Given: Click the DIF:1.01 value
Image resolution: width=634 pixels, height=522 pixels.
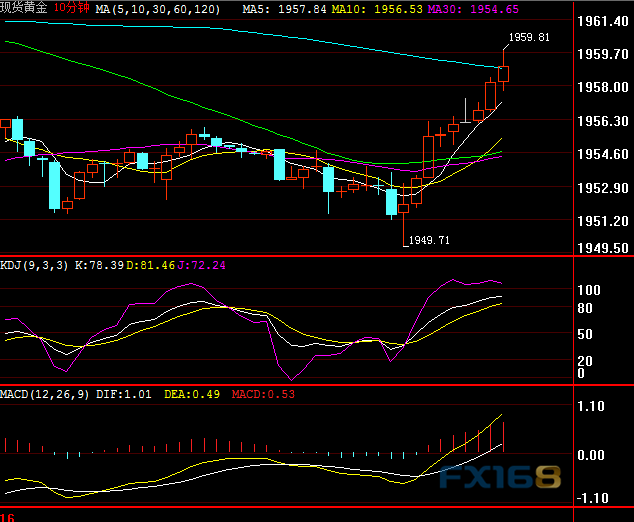Looking at the screenshot, I should pyautogui.click(x=124, y=394).
